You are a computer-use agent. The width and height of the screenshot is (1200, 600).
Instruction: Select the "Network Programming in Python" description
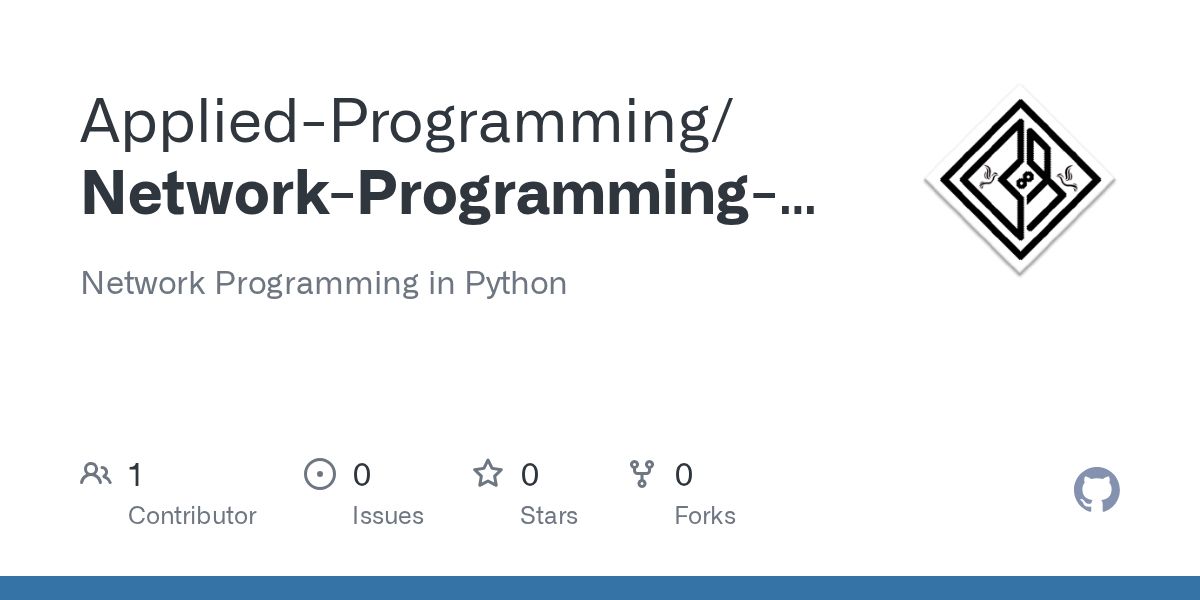(x=324, y=283)
